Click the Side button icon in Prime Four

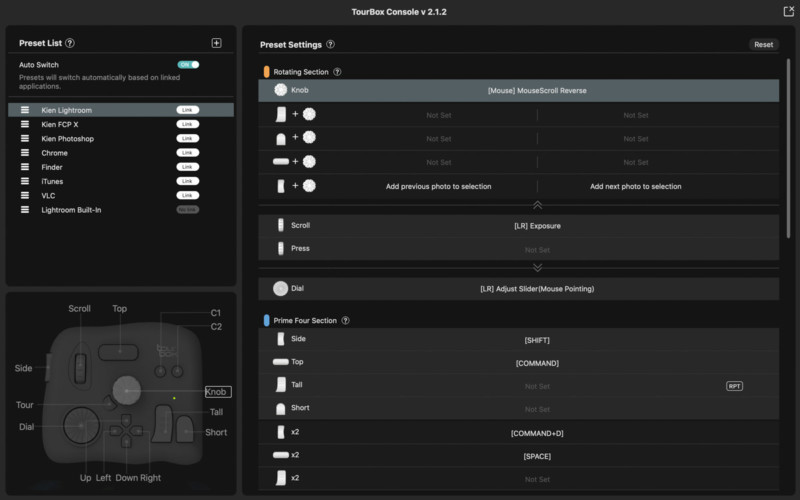click(x=281, y=339)
